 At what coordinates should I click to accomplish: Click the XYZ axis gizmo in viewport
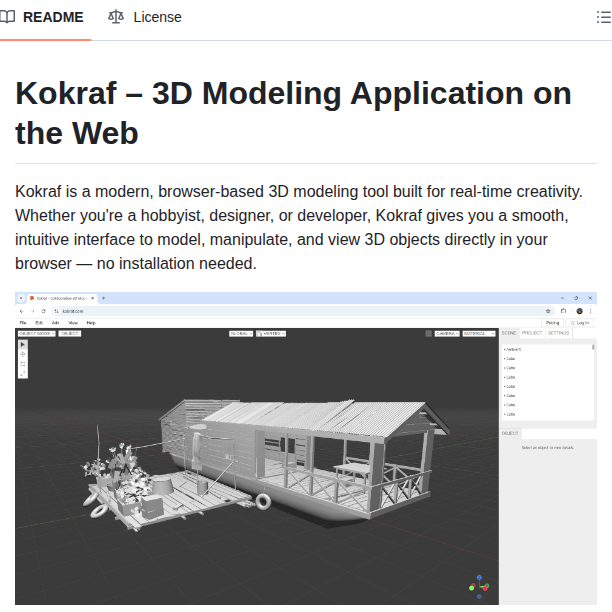click(x=479, y=585)
